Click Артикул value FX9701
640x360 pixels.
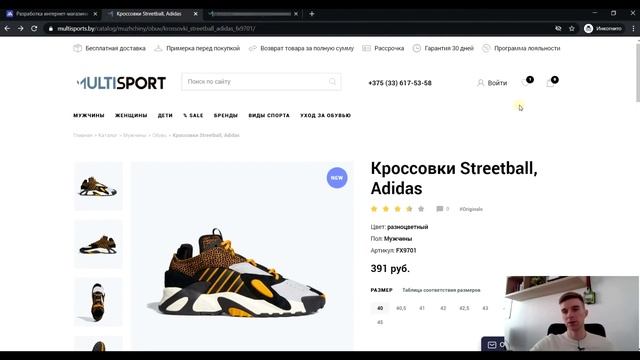point(406,251)
